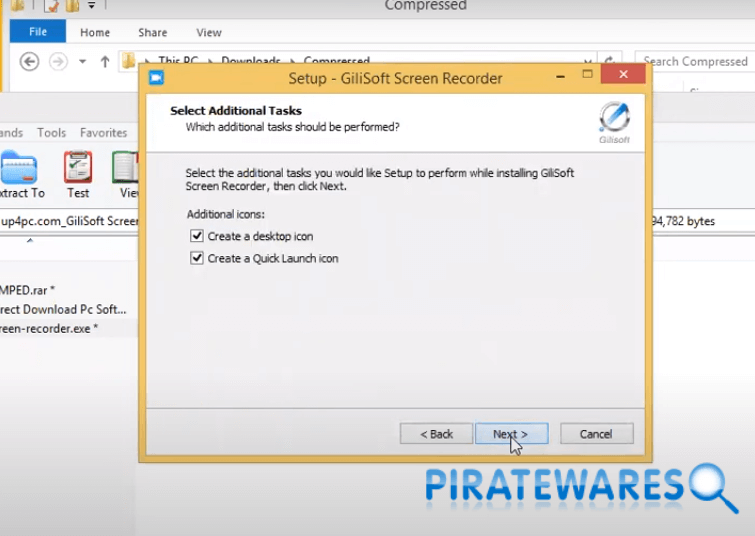Click the forward arrow in Explorer
This screenshot has height=536, width=755.
pyautogui.click(x=59, y=62)
